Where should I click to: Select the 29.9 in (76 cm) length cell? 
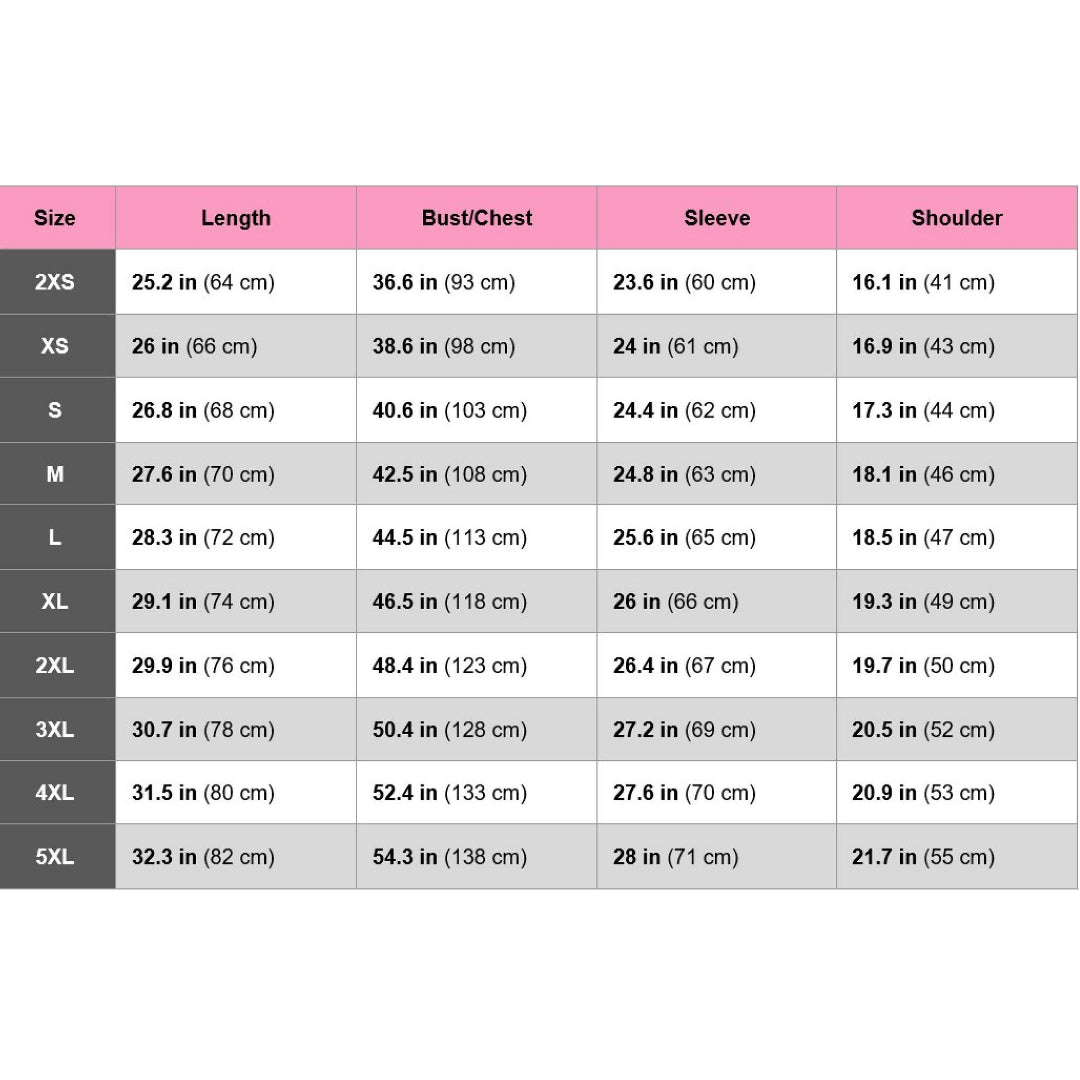pyautogui.click(x=203, y=665)
